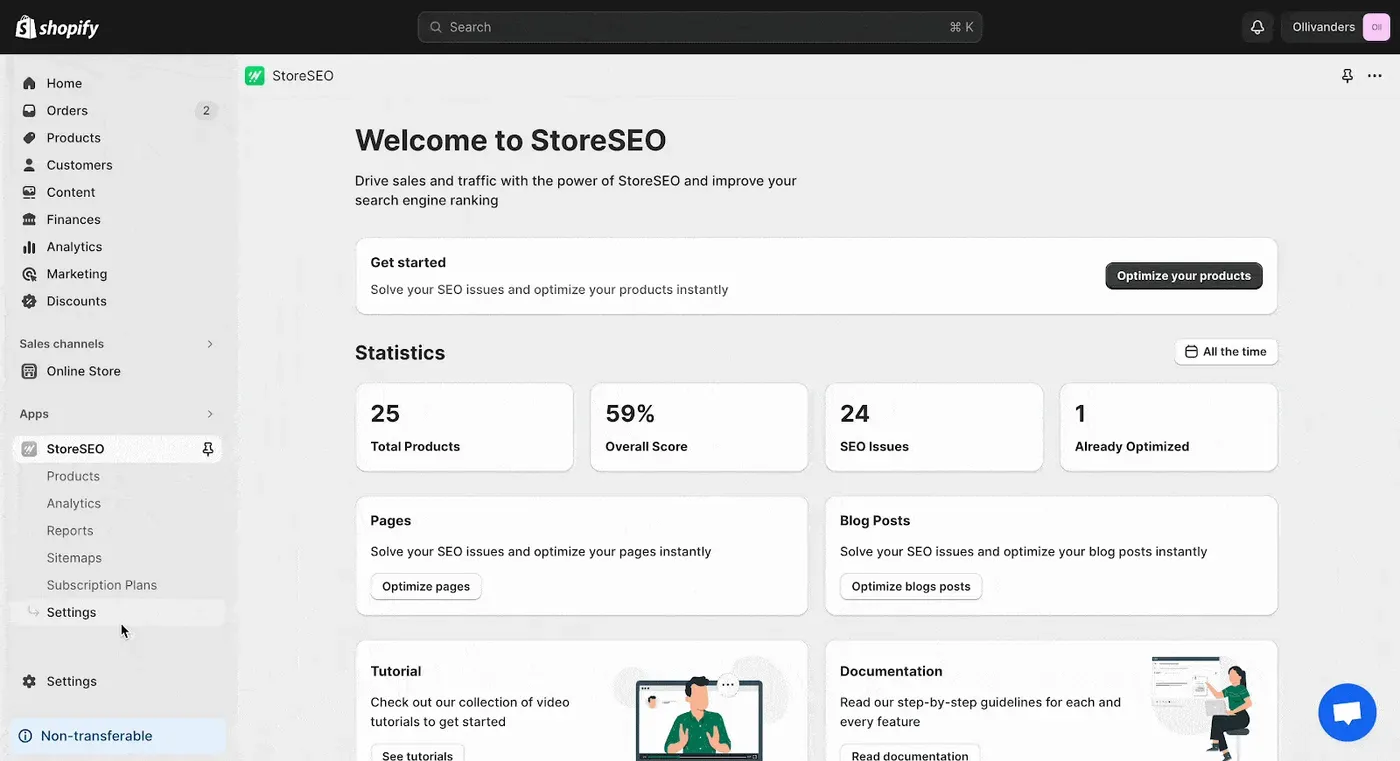Click the Home sidebar label
Viewport: 1400px width, 761px height.
(x=64, y=84)
